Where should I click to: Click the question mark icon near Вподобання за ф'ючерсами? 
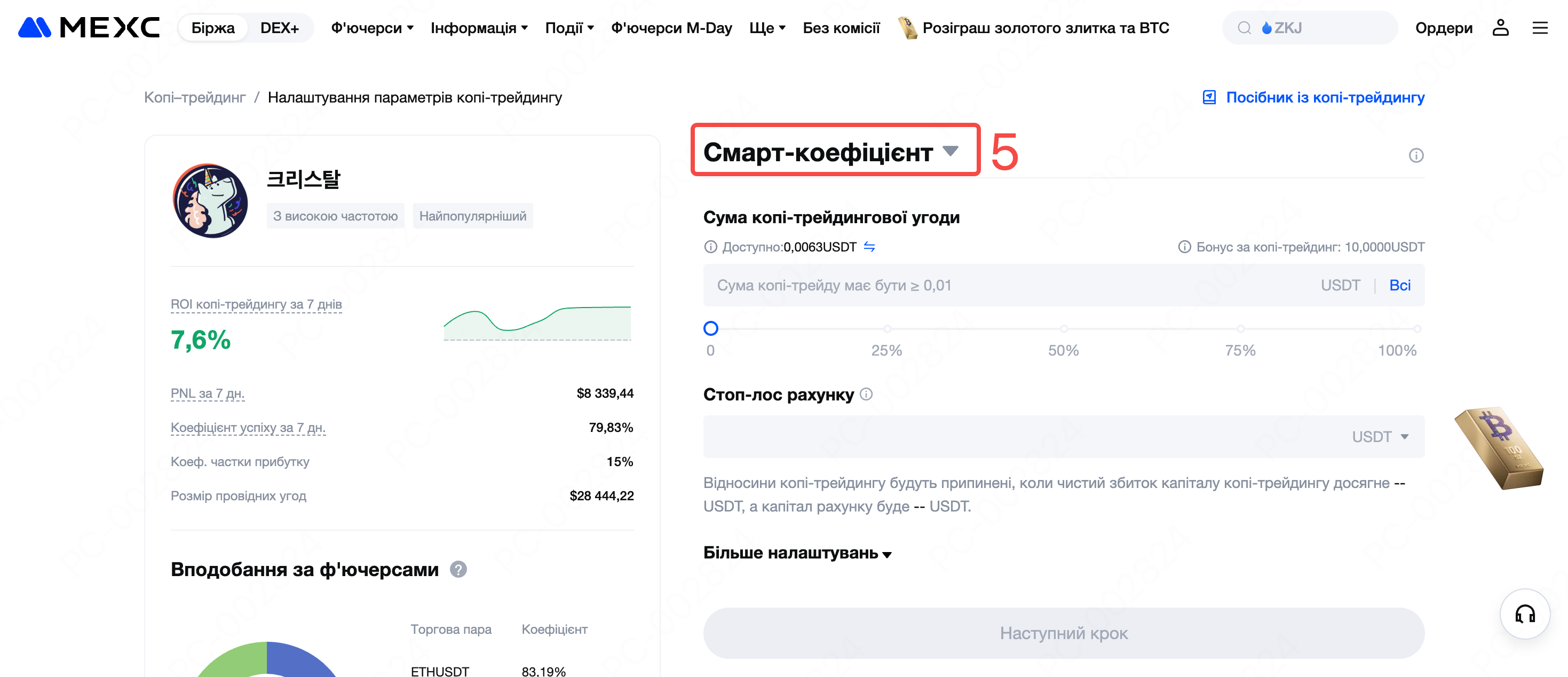tap(458, 569)
